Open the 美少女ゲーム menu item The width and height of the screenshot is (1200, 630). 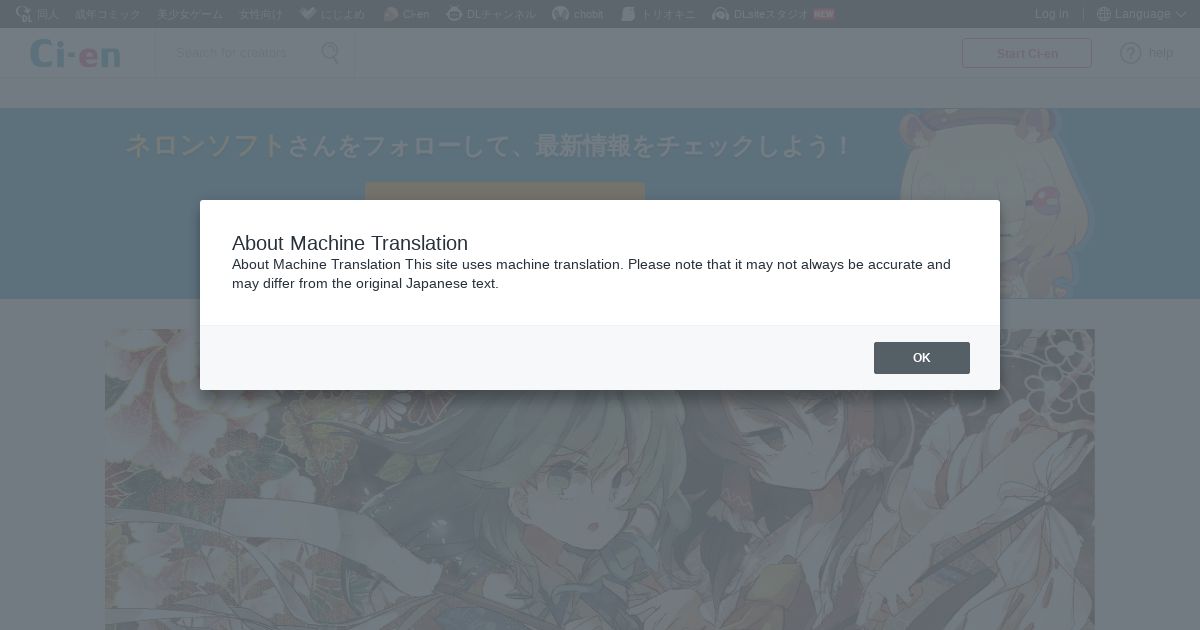coord(189,14)
